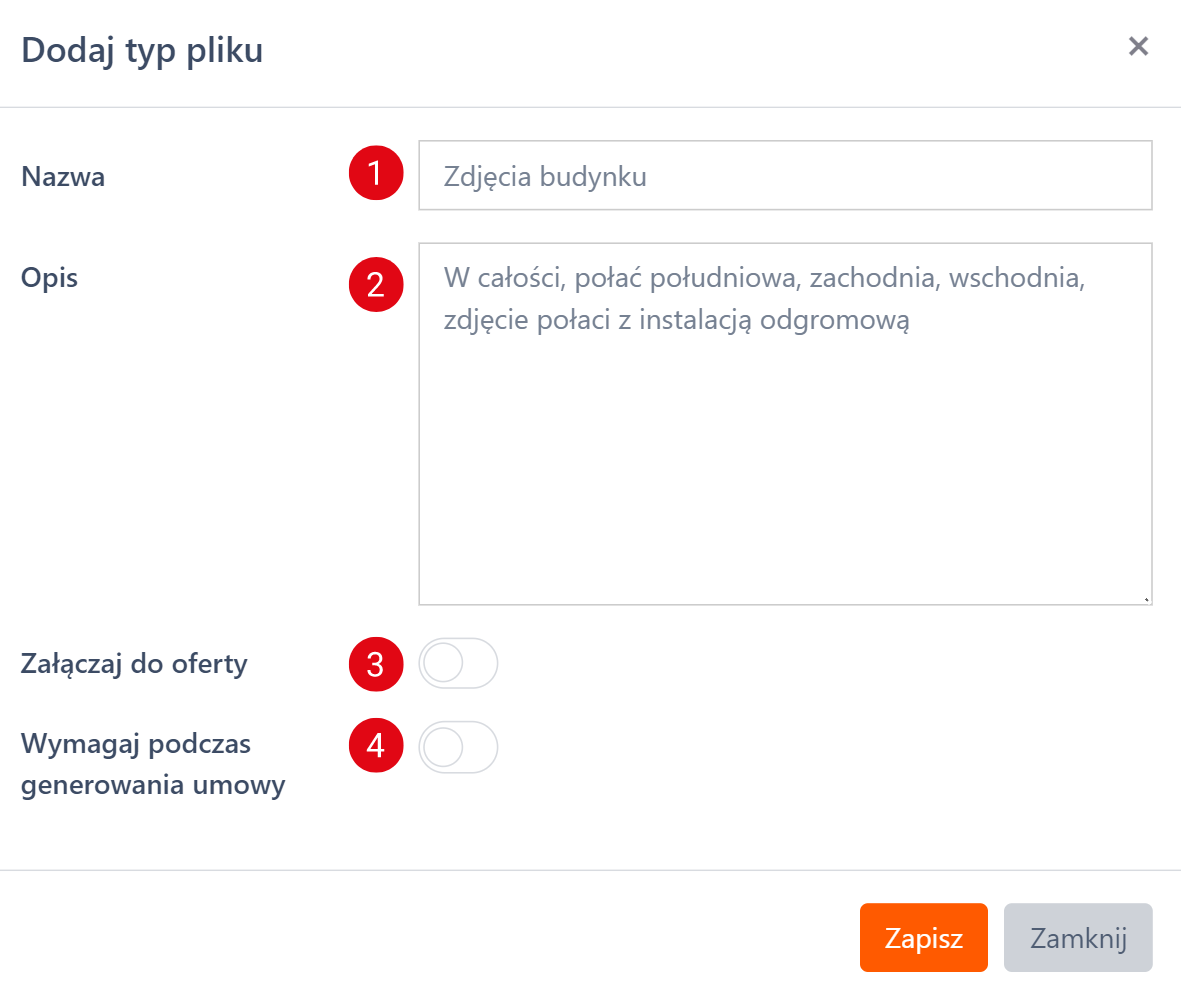Grab the Opis textarea resize handle
Viewport: 1181px width, 987px height.
(1146, 599)
